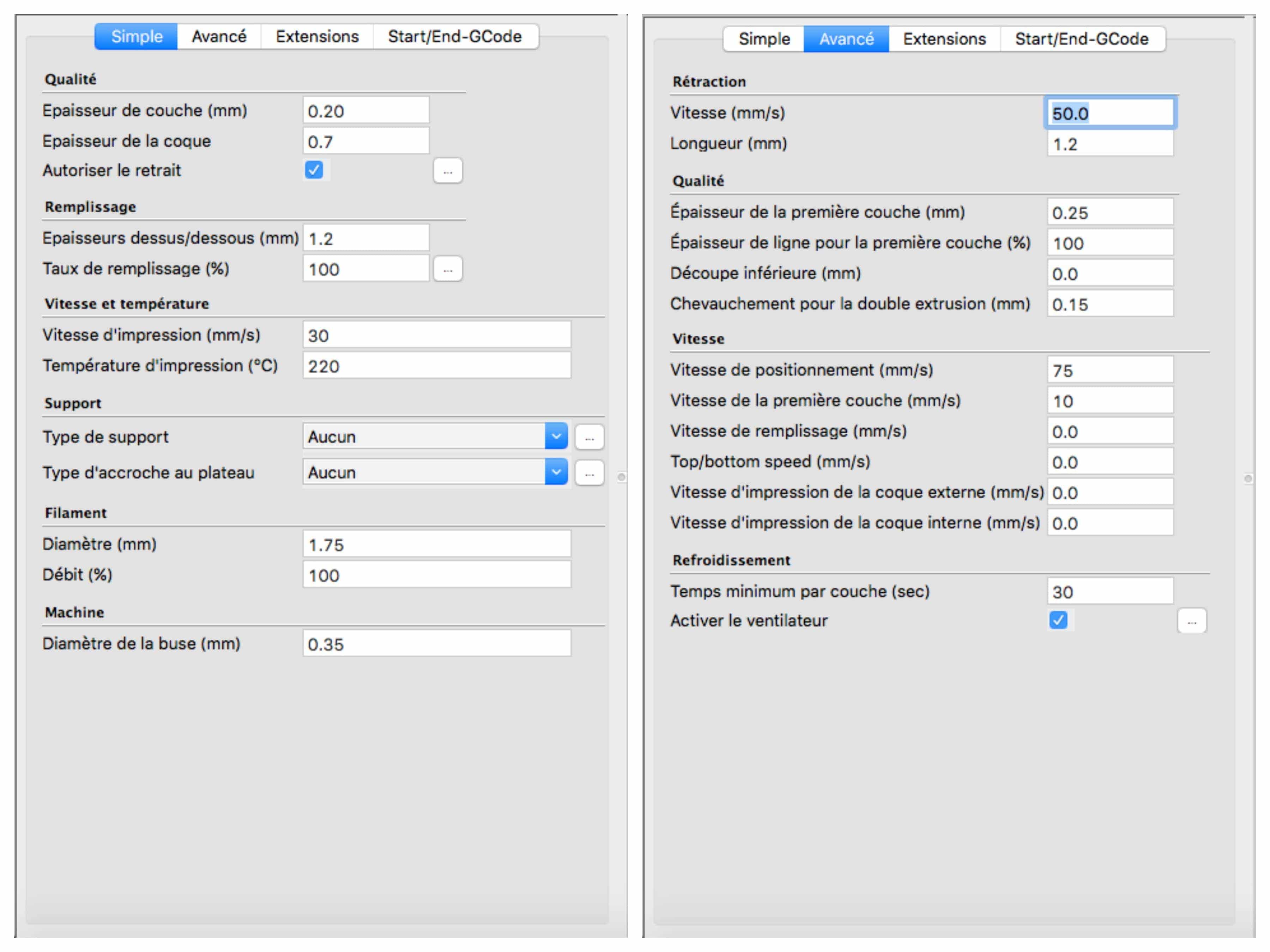Edit Épaisseur de ligne première couche field
Viewport: 1270px width, 952px height.
1111,243
